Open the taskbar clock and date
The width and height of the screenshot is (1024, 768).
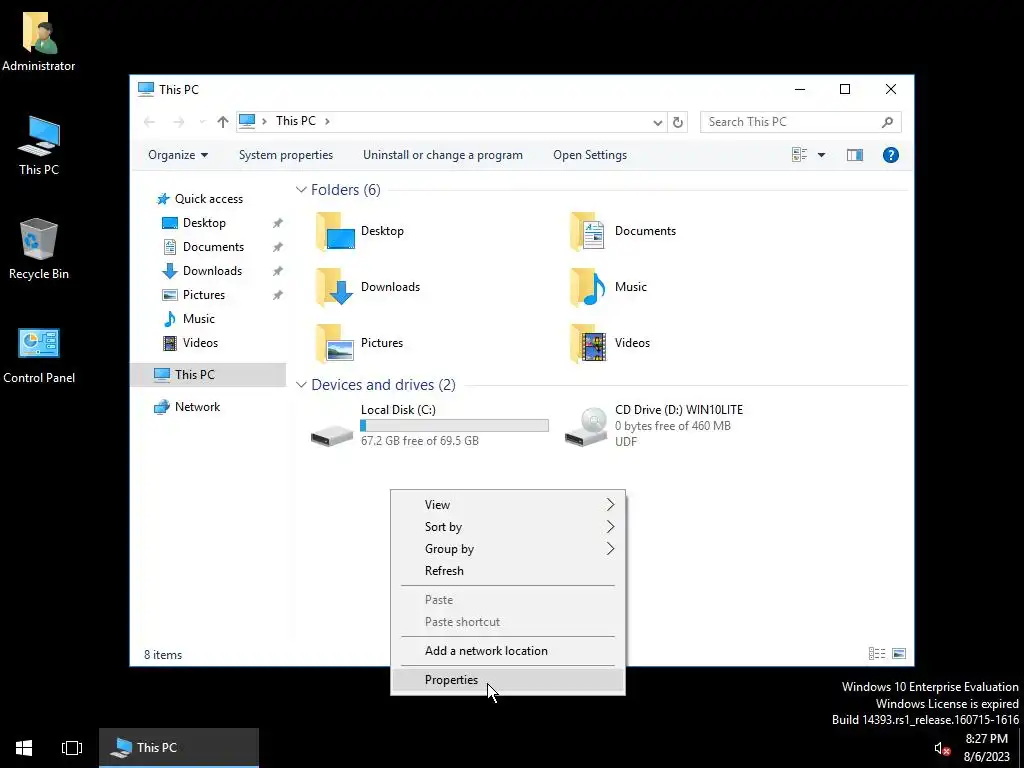tap(987, 748)
